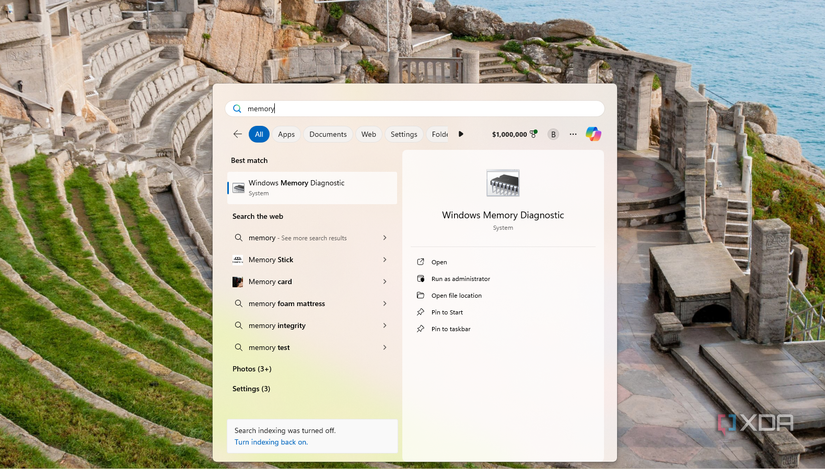
Task: Click magnifier icon beside memory integrity
Action: pyautogui.click(x=238, y=325)
